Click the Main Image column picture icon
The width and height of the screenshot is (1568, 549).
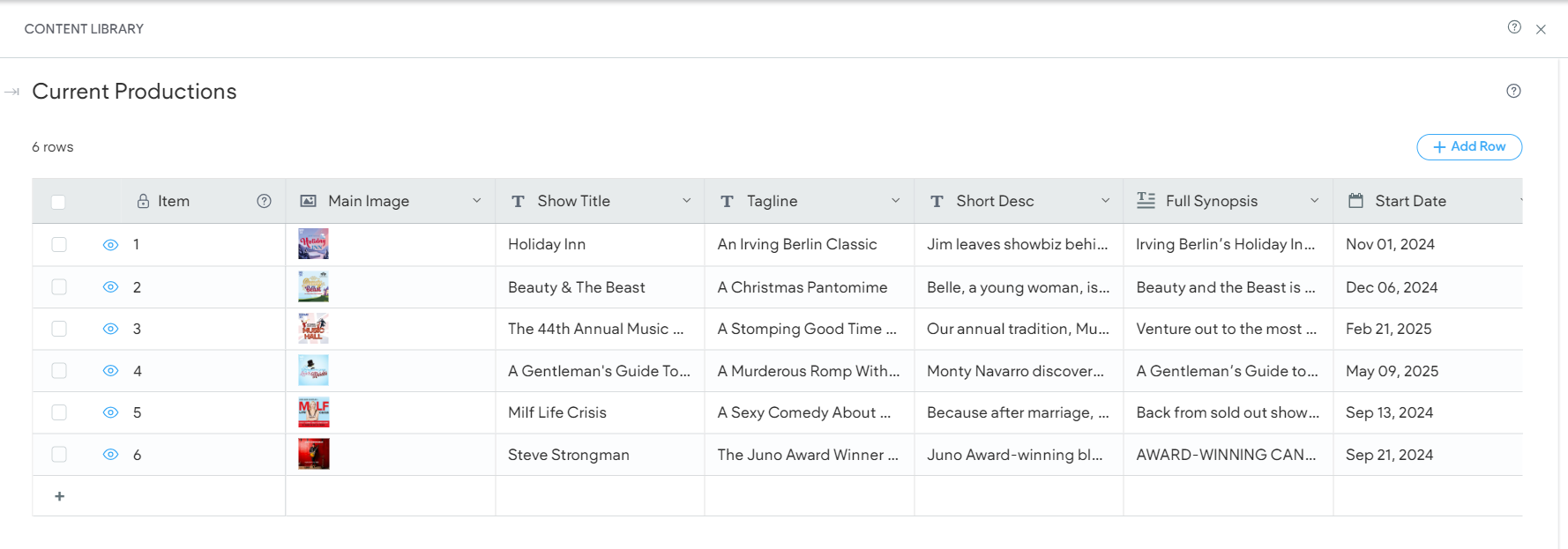click(309, 201)
